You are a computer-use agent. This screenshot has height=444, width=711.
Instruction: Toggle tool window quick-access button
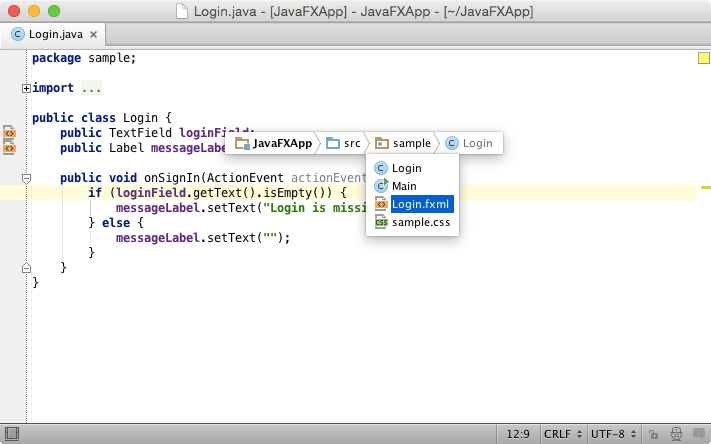12,434
